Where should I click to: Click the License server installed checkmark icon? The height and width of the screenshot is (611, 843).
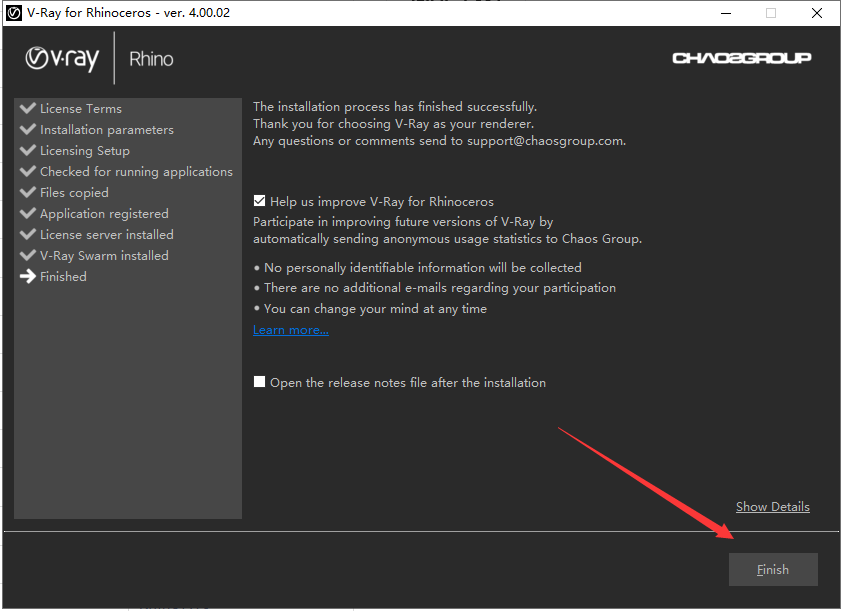pos(27,233)
